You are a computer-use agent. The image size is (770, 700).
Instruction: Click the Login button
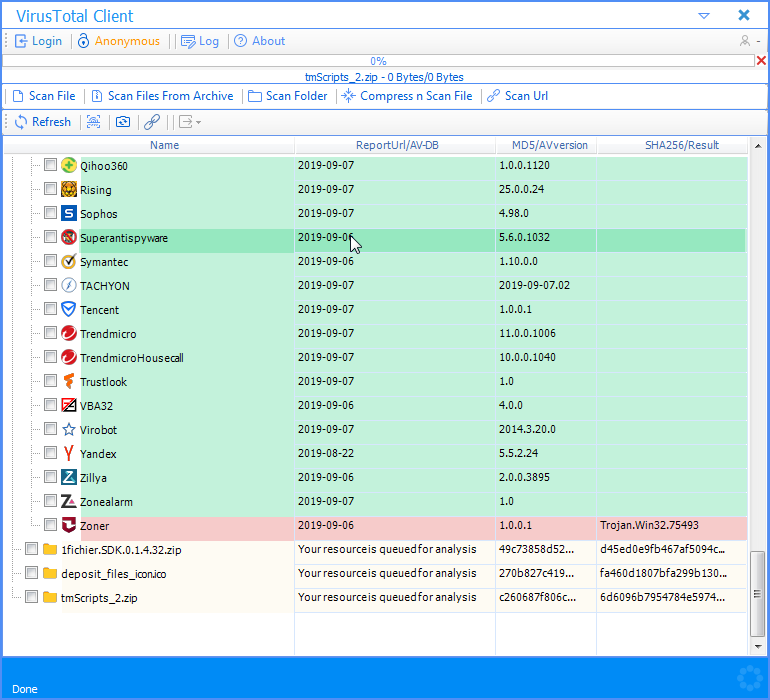[x=38, y=41]
